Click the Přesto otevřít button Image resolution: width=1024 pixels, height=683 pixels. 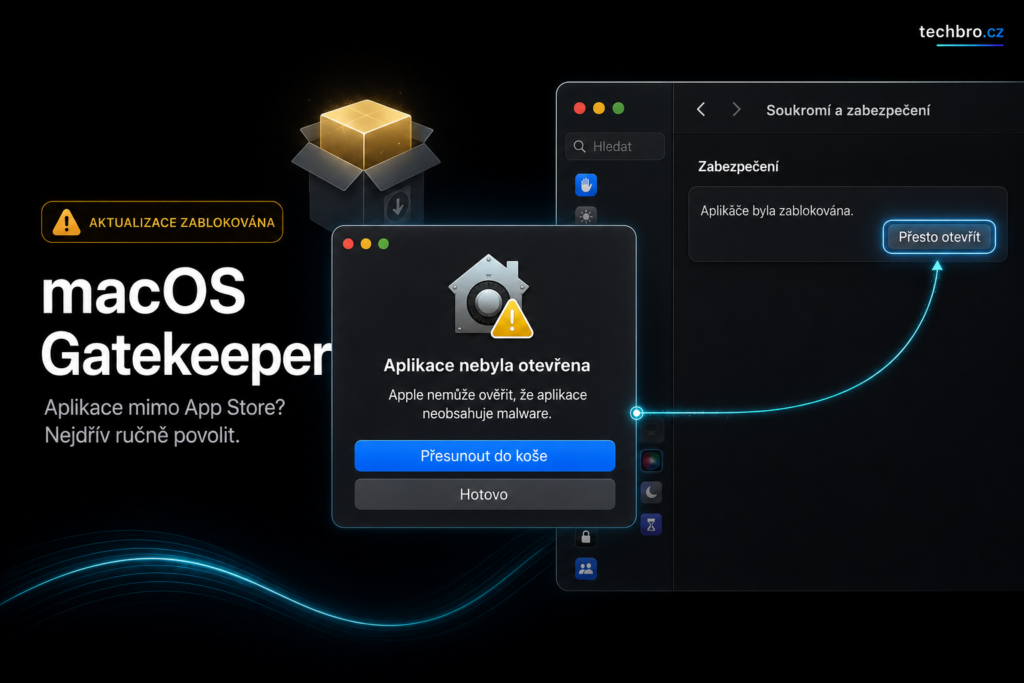click(939, 237)
